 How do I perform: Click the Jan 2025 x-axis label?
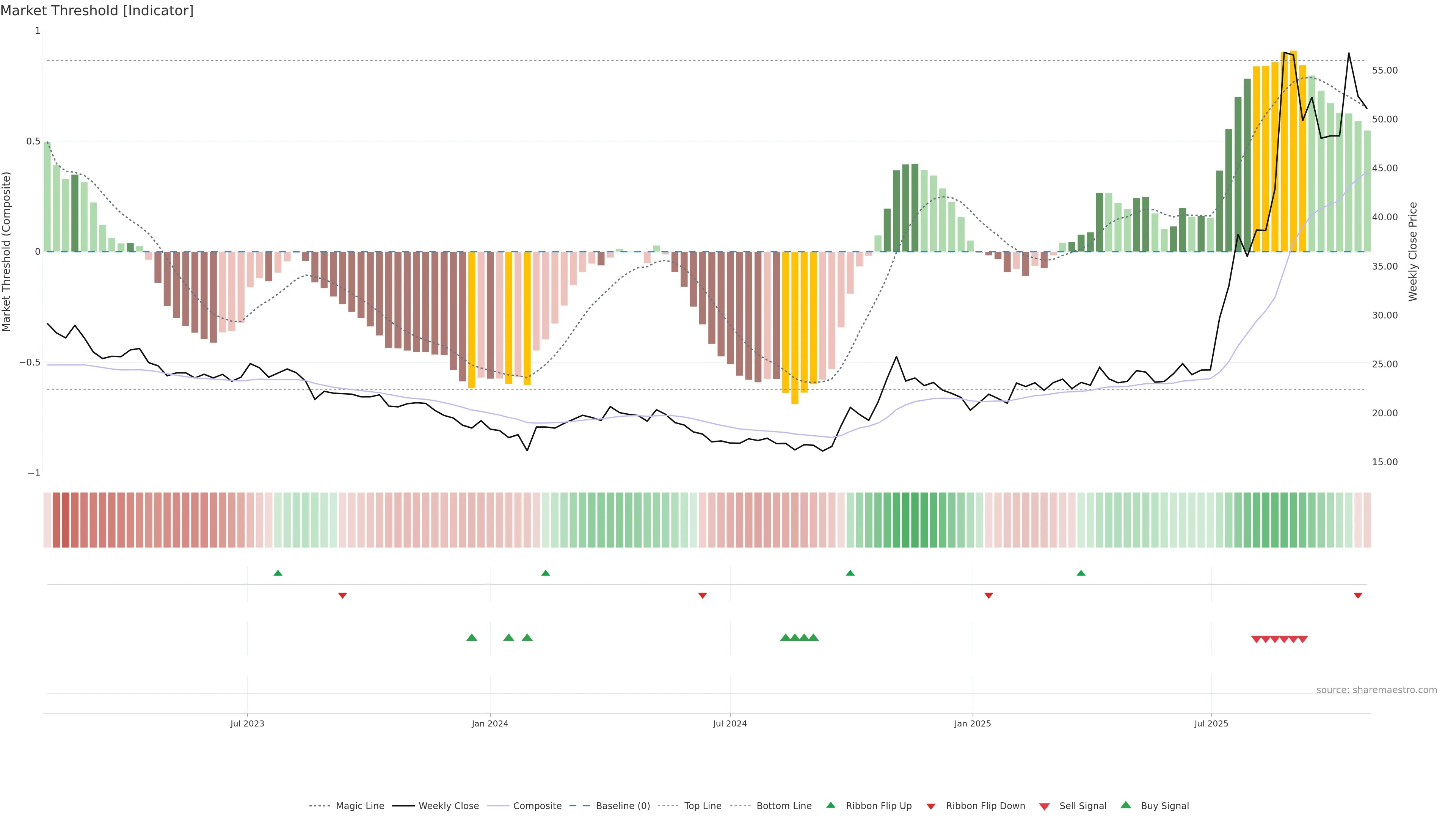click(972, 723)
